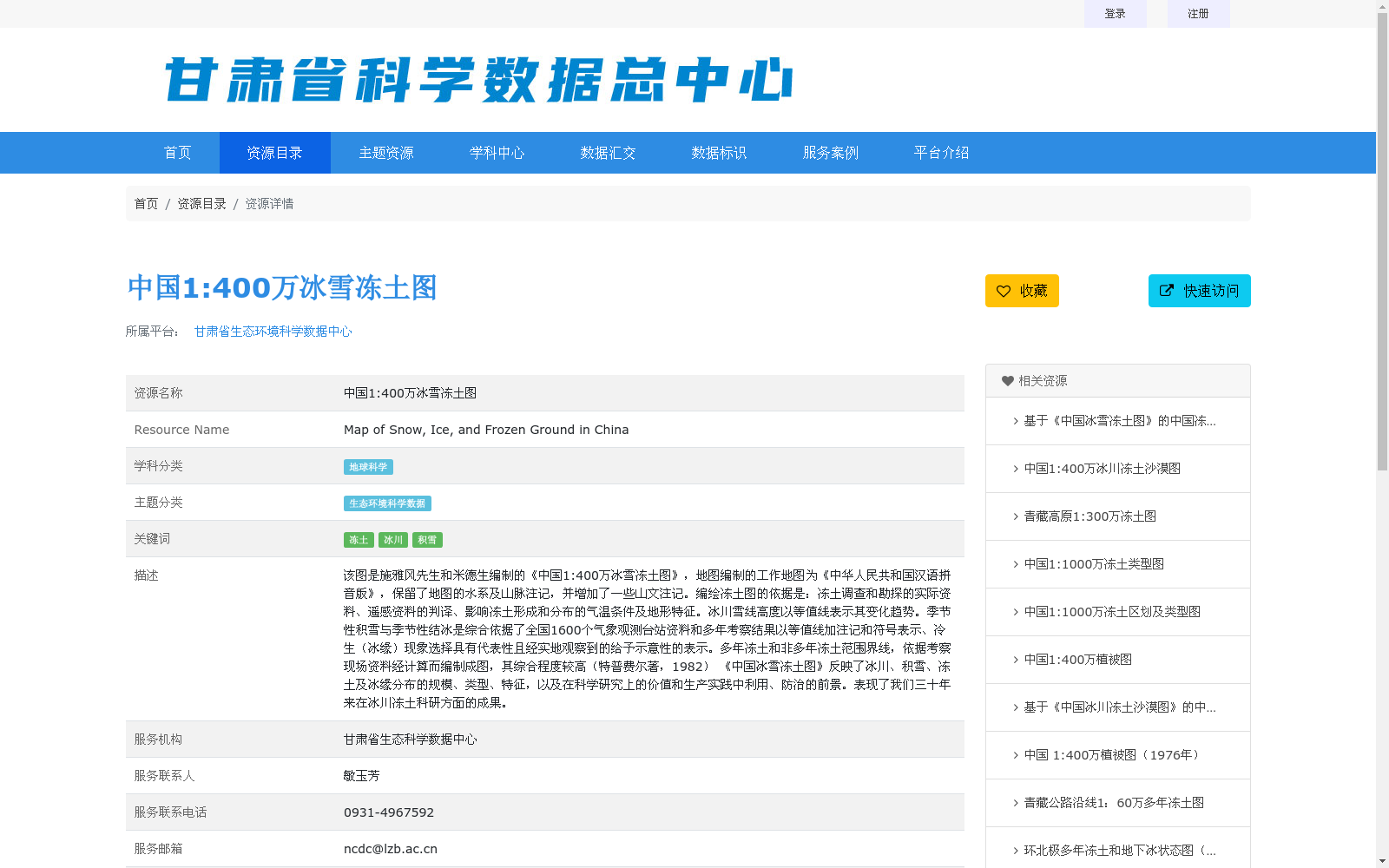This screenshot has height=868, width=1389.
Task: Click the heart icon beside 相关资源
Action: (1008, 381)
